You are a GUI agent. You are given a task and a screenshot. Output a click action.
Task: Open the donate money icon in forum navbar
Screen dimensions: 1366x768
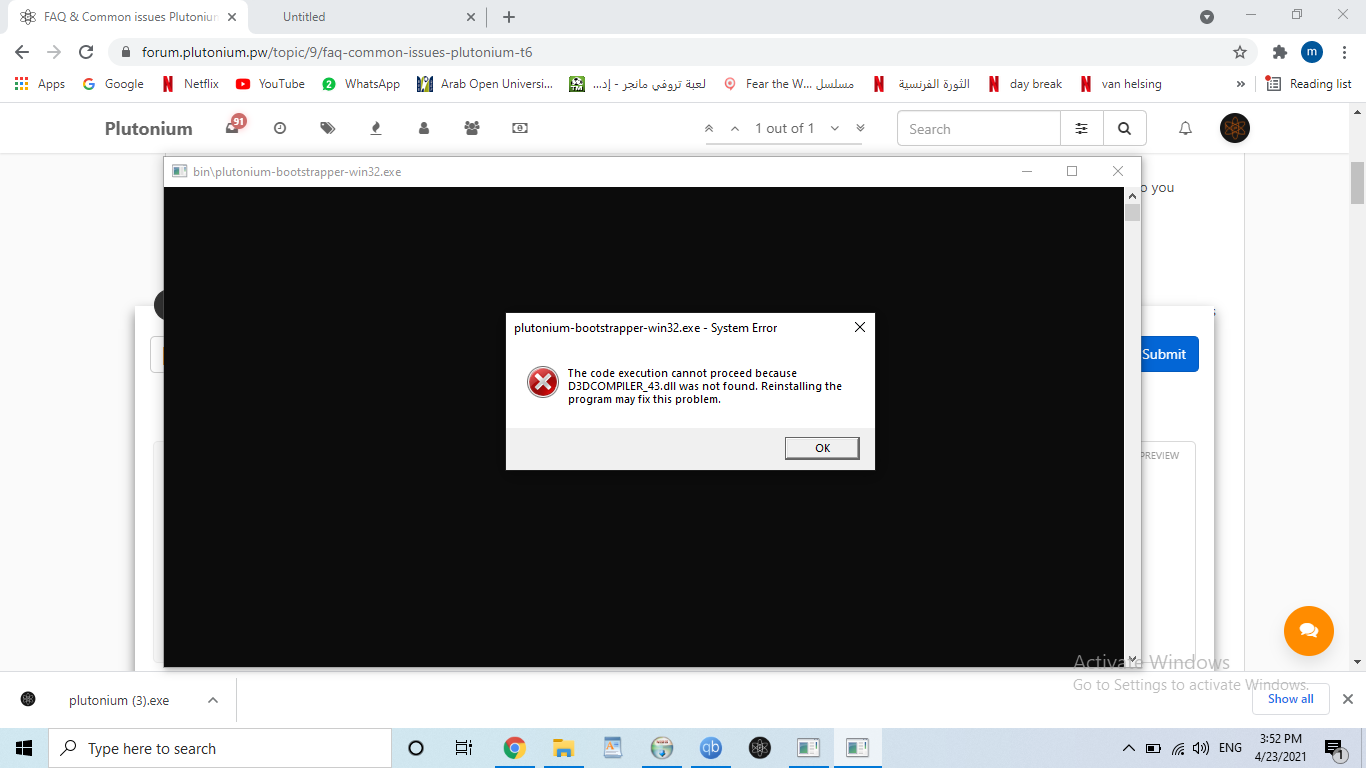coord(520,128)
